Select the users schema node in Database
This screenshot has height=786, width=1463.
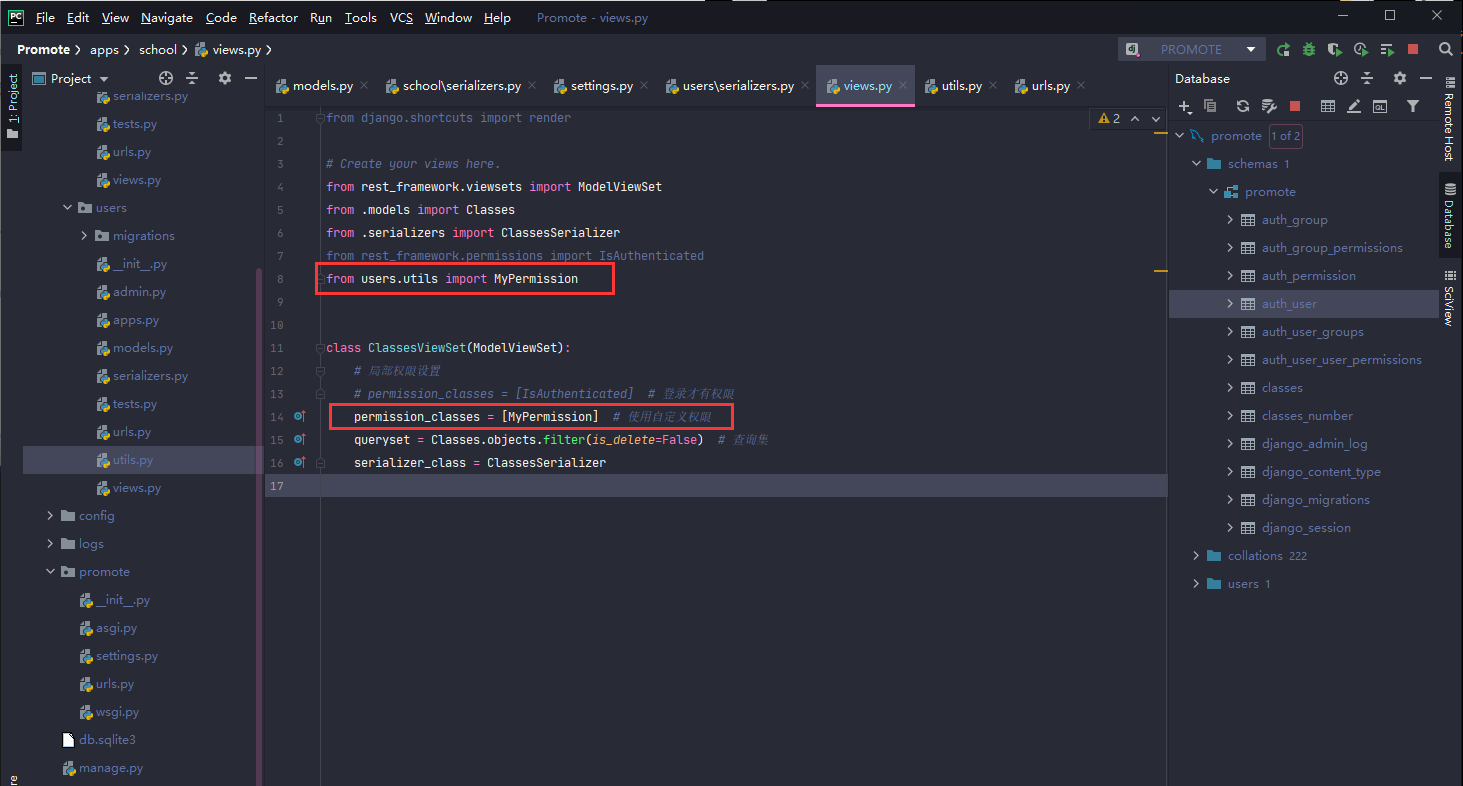pos(1243,584)
